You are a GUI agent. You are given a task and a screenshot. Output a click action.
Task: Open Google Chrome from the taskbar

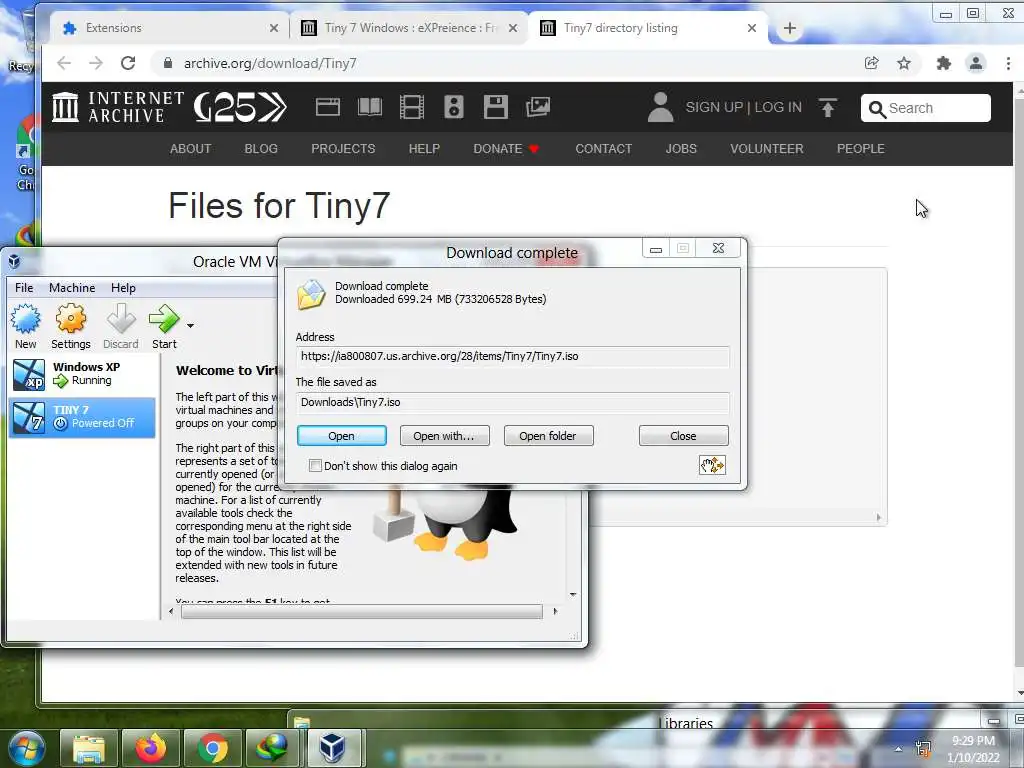(212, 748)
